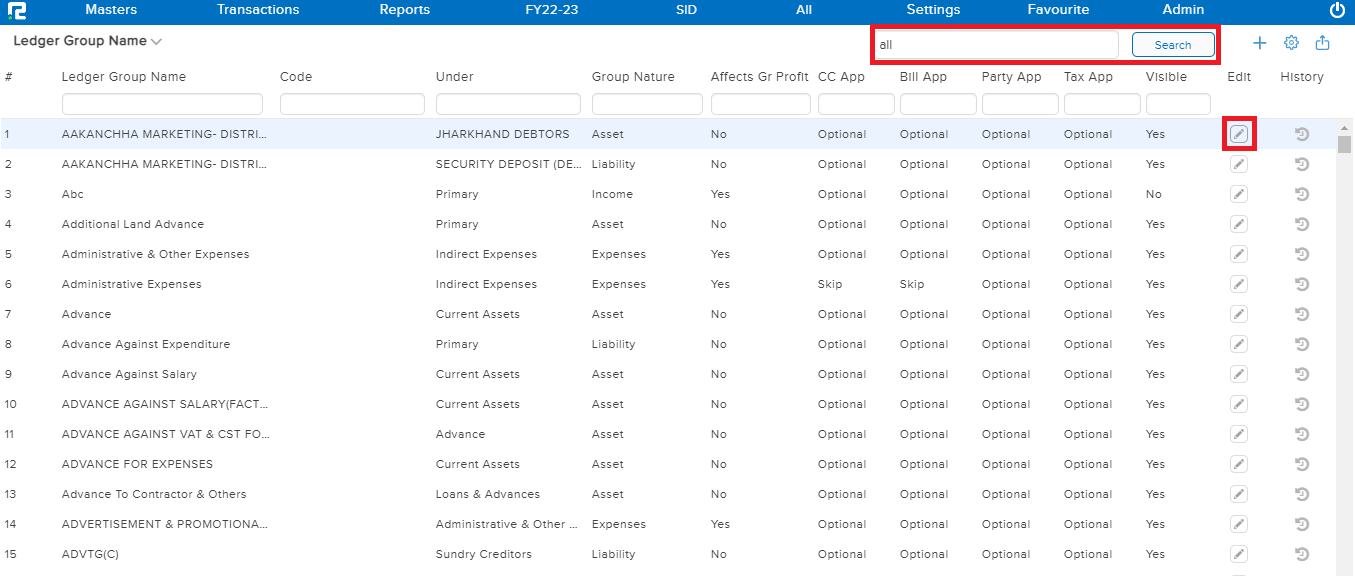This screenshot has width=1355, height=576.
Task: Open the Reports menu
Action: [404, 10]
